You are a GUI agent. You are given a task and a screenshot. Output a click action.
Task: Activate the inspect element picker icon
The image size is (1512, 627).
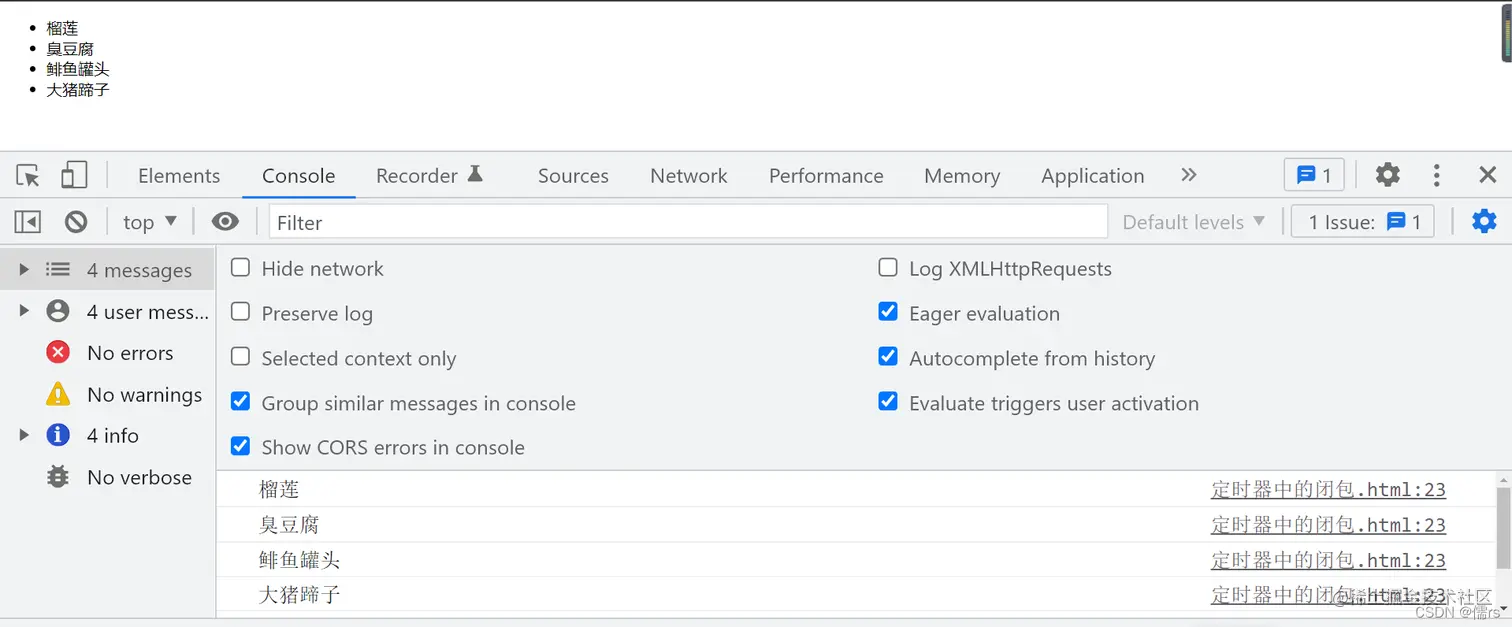coord(28,176)
